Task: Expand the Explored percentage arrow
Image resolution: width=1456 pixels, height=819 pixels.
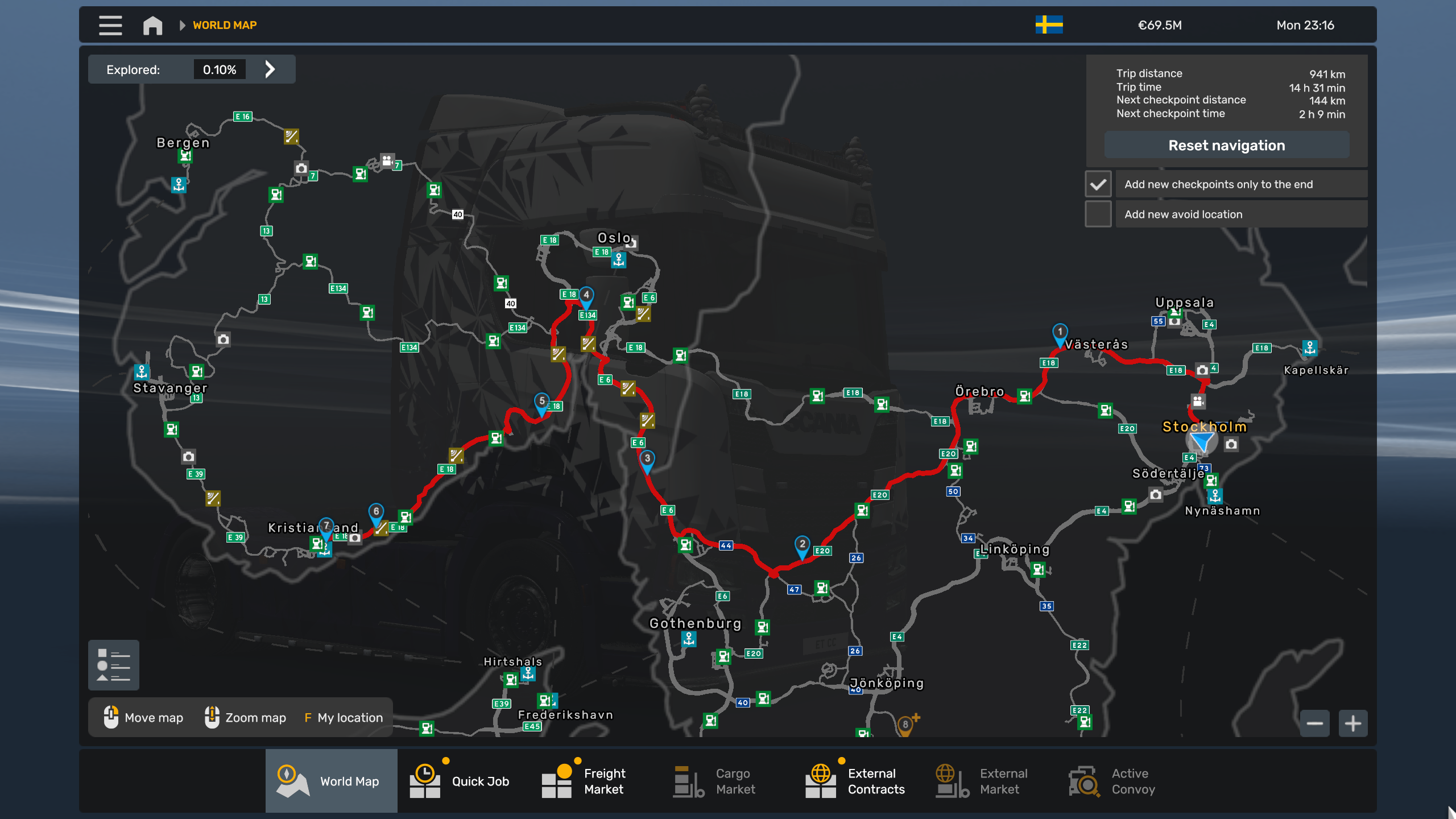Action: 270,69
